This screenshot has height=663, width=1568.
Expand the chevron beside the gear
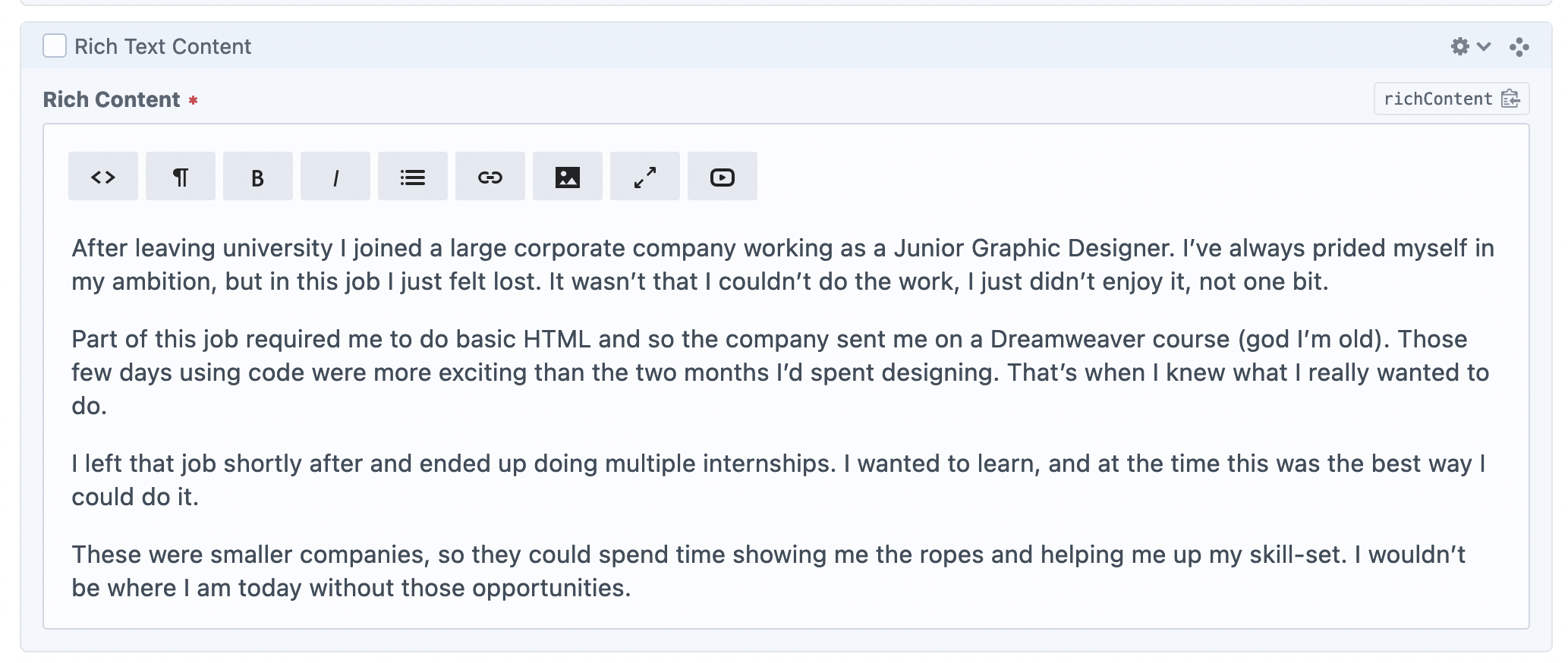(x=1484, y=46)
